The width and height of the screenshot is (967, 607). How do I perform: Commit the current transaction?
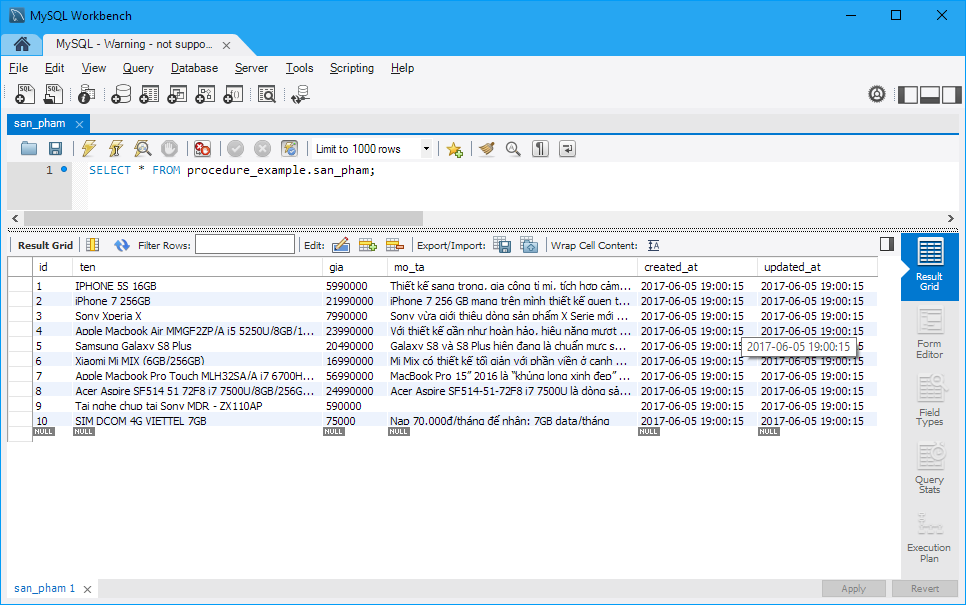pyautogui.click(x=236, y=149)
